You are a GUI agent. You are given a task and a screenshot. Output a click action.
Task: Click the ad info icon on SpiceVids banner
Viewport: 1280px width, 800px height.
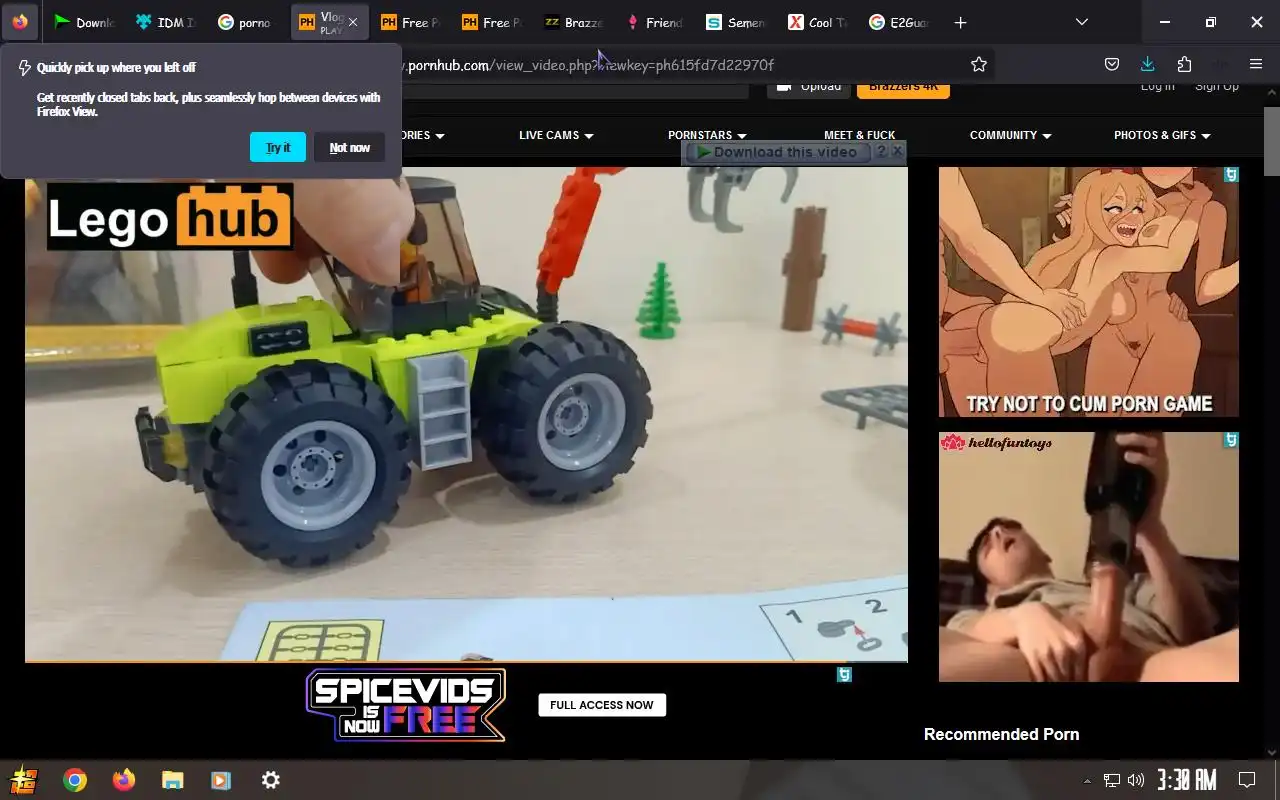[844, 675]
